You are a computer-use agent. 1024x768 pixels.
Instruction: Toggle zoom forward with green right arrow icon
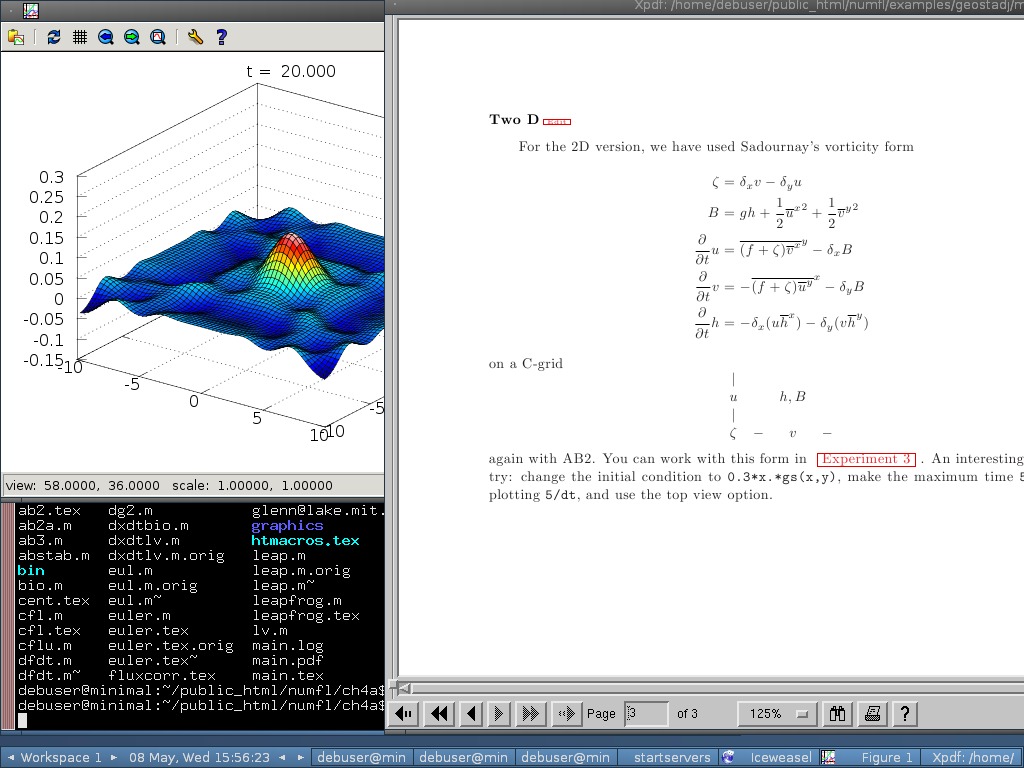[x=131, y=37]
